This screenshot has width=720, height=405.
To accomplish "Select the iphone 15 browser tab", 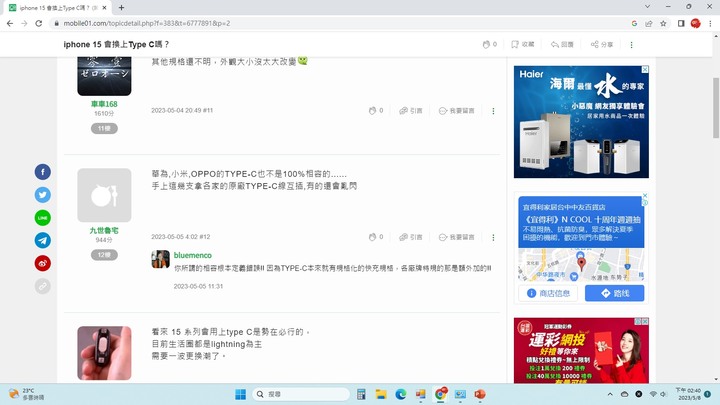I will (57, 8).
